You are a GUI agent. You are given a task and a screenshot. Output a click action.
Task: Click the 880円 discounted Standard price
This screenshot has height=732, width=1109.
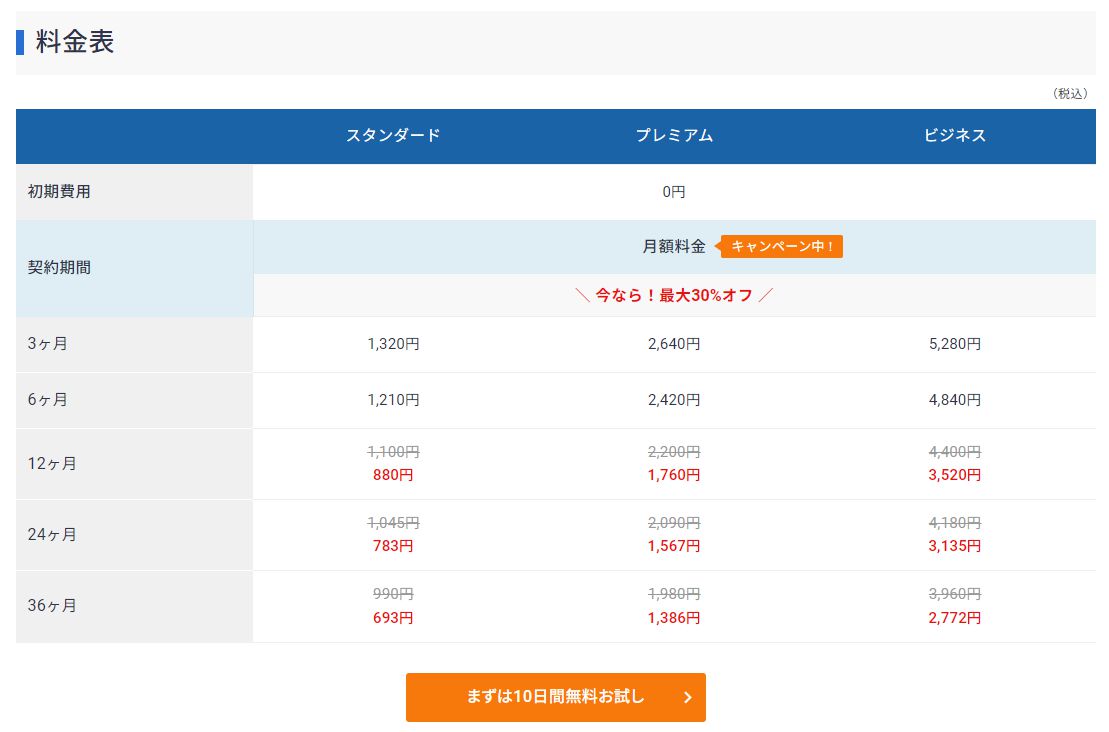coord(393,475)
